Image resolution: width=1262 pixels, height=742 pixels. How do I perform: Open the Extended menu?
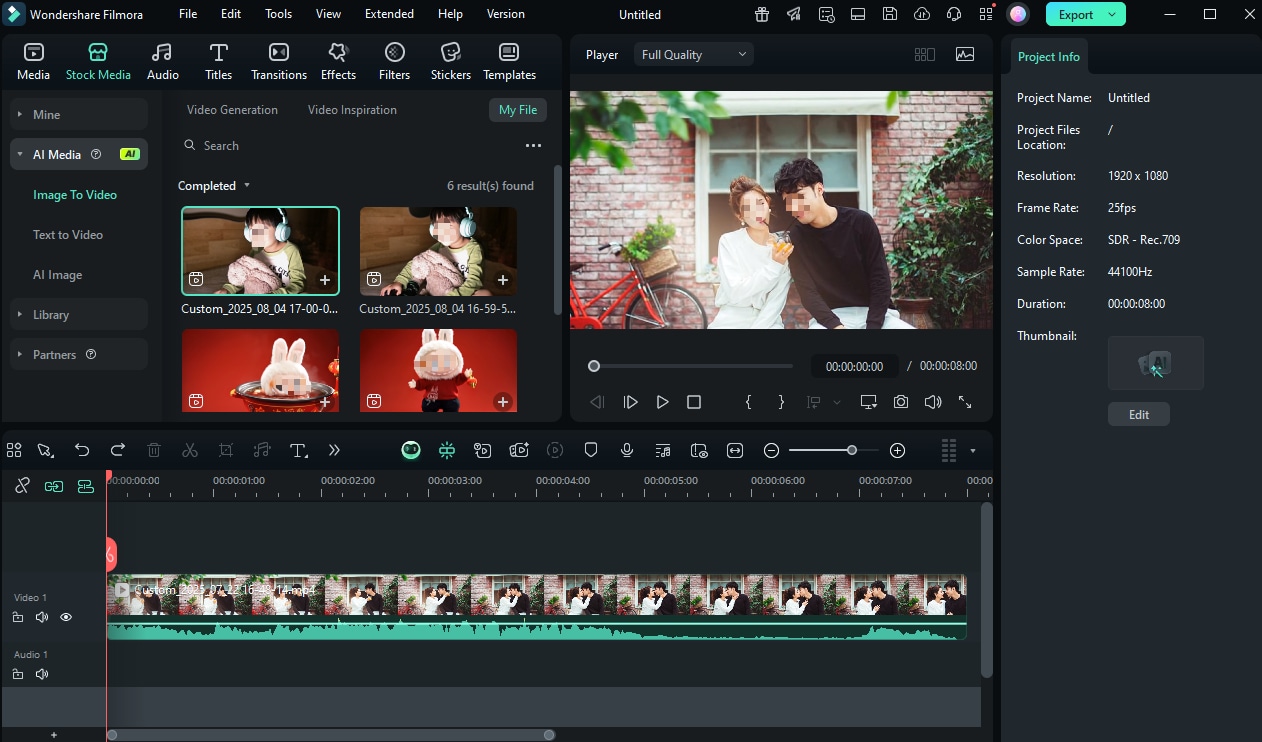coord(389,14)
